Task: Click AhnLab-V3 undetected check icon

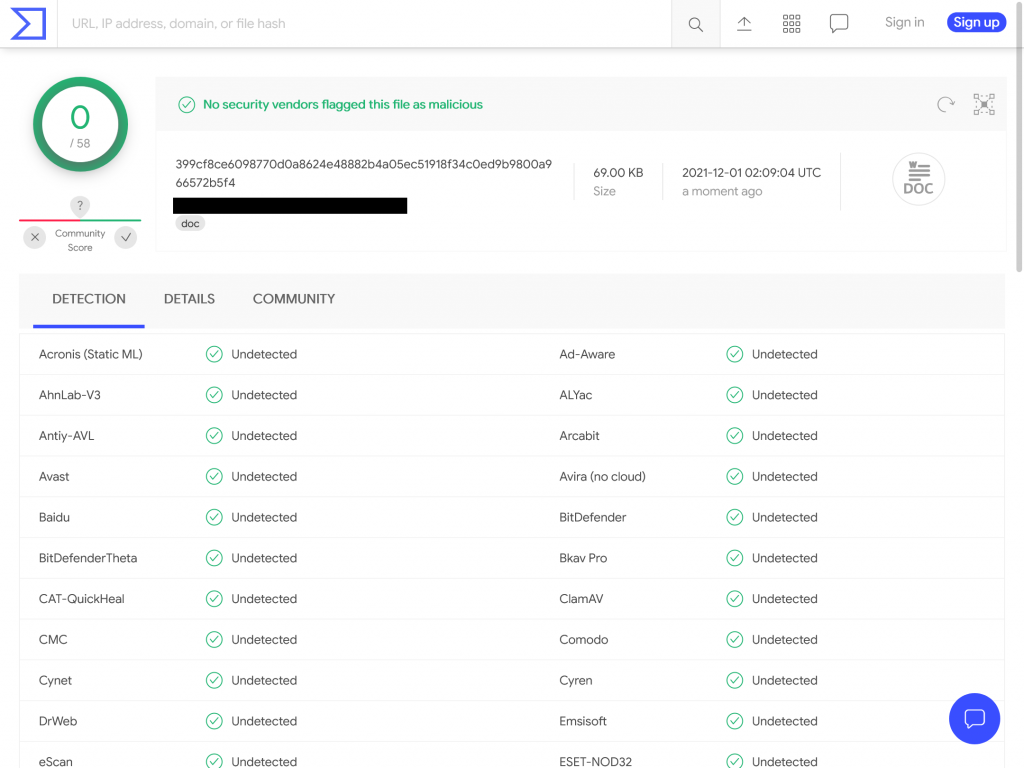Action: tap(214, 395)
